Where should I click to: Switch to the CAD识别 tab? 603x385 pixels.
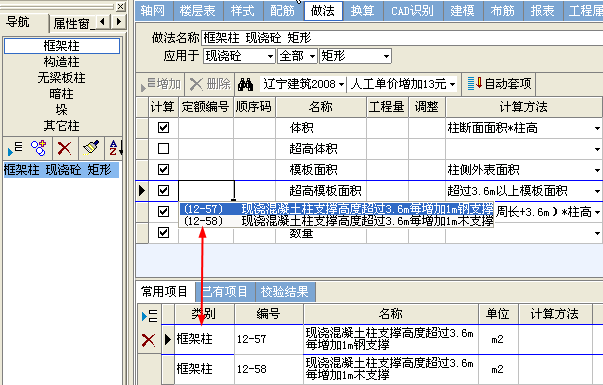coord(412,10)
